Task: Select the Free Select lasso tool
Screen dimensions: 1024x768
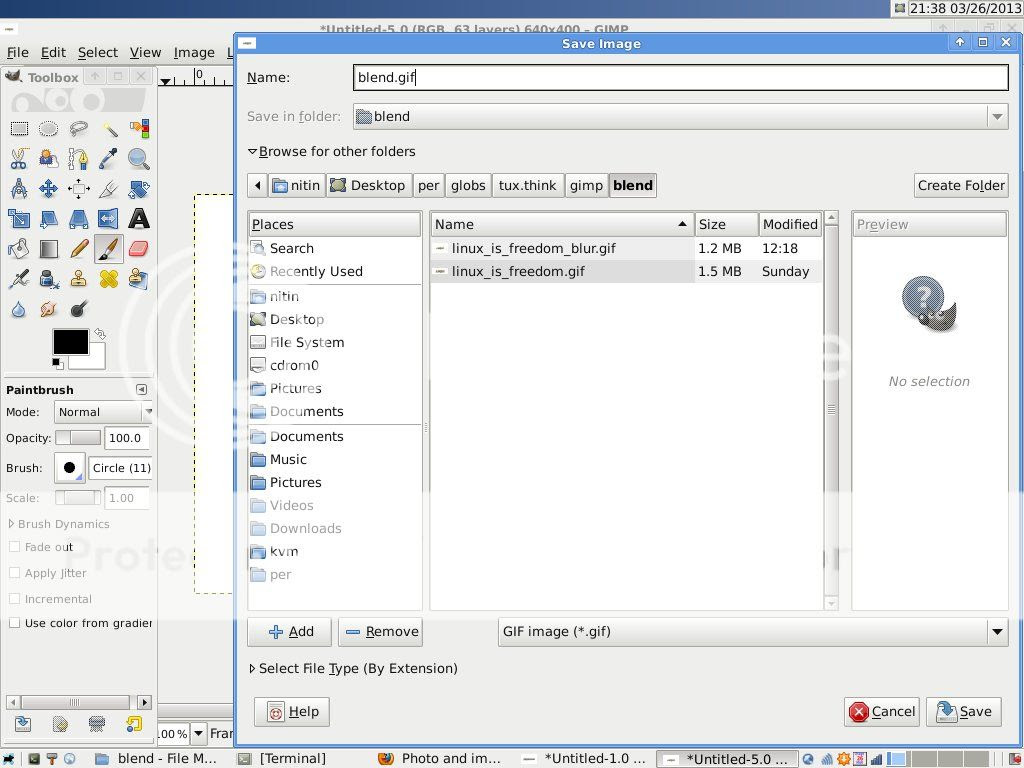Action: [x=78, y=129]
